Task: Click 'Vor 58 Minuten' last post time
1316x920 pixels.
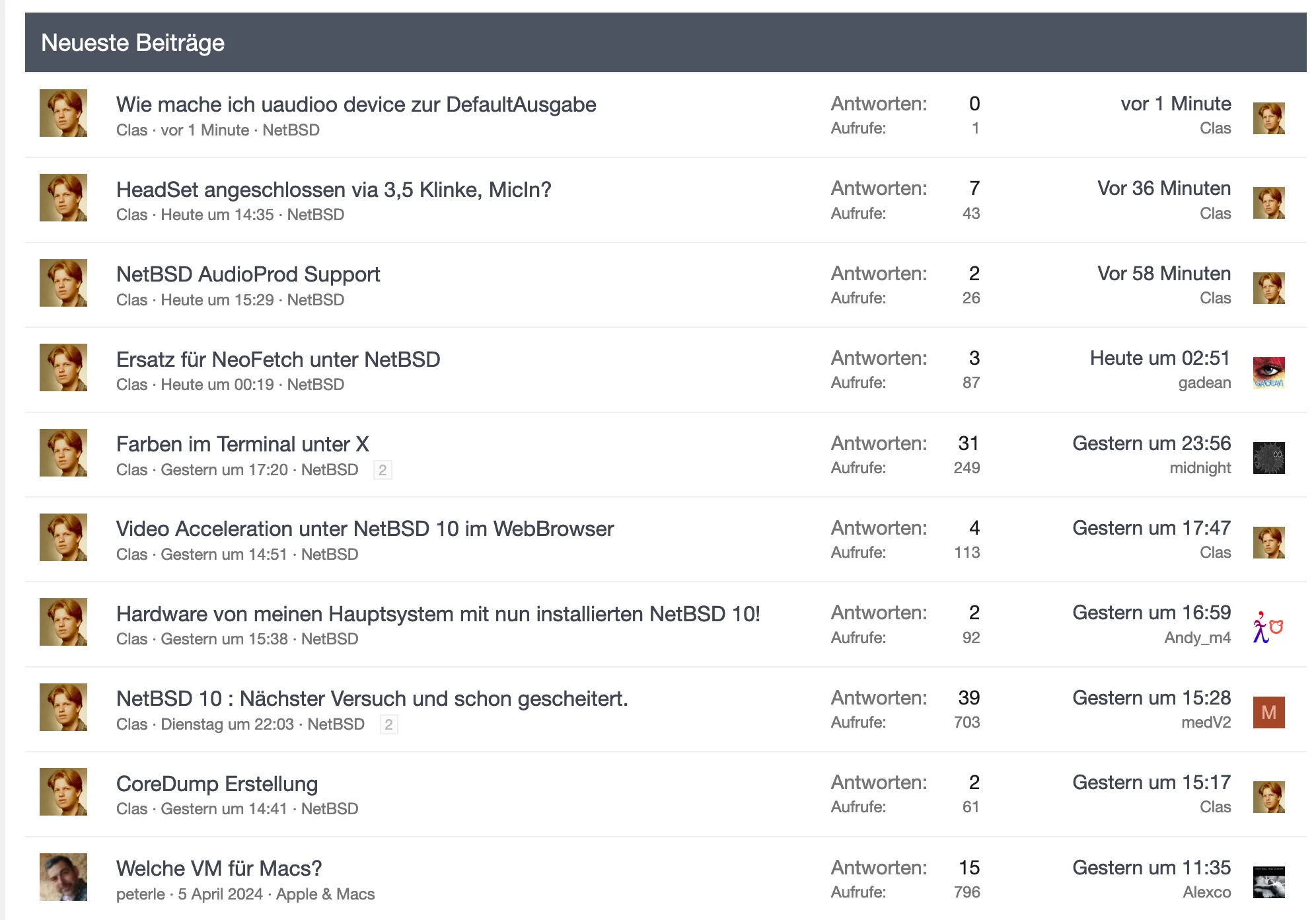Action: [1164, 274]
